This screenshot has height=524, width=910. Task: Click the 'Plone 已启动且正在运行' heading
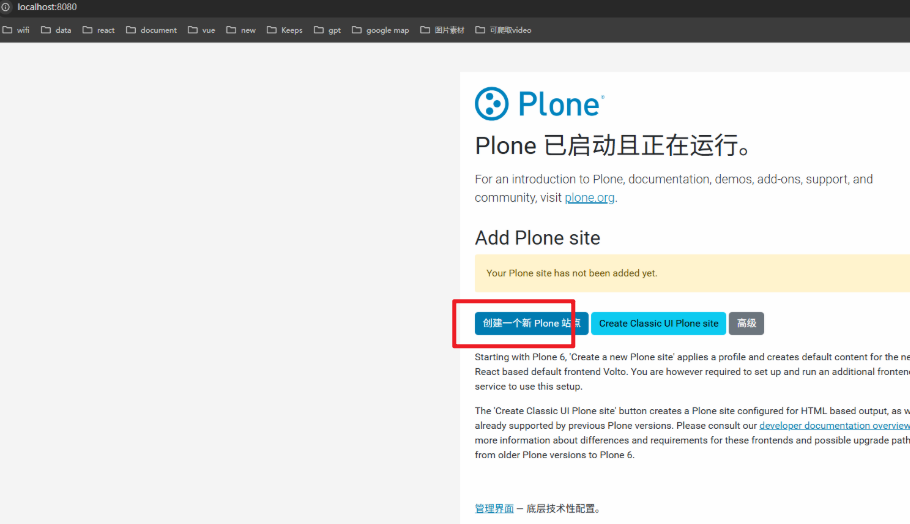(613, 145)
